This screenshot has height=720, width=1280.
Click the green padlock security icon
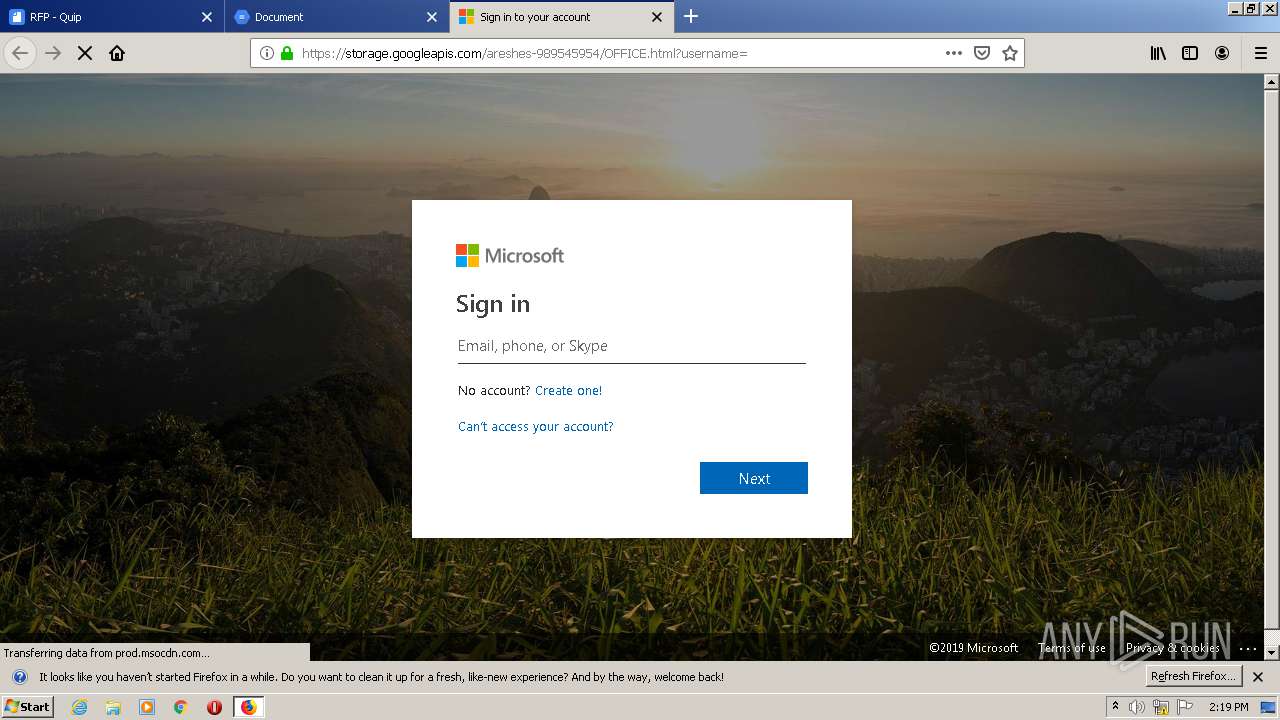point(287,53)
